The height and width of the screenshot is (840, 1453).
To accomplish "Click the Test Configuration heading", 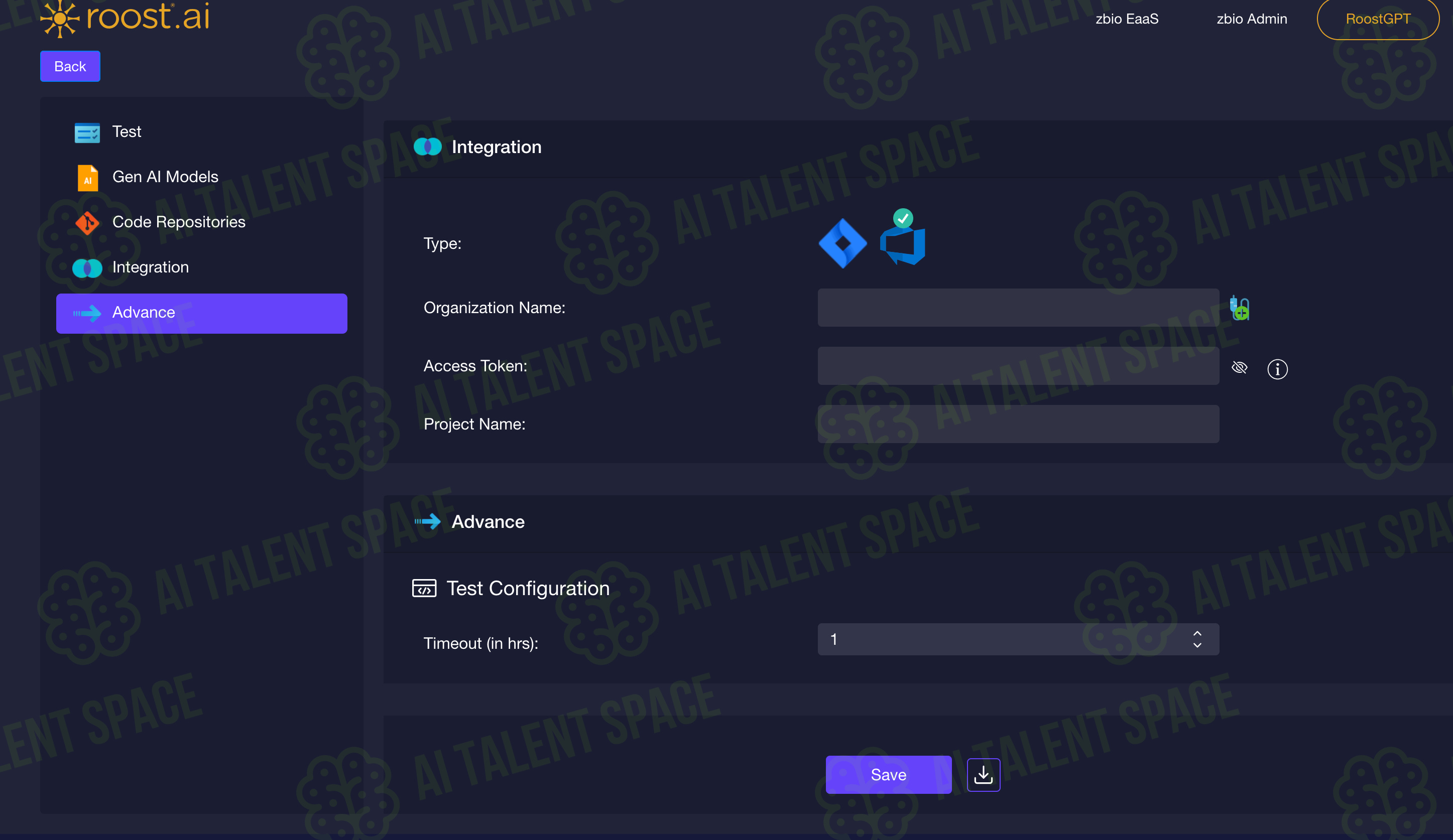I will pos(528,588).
